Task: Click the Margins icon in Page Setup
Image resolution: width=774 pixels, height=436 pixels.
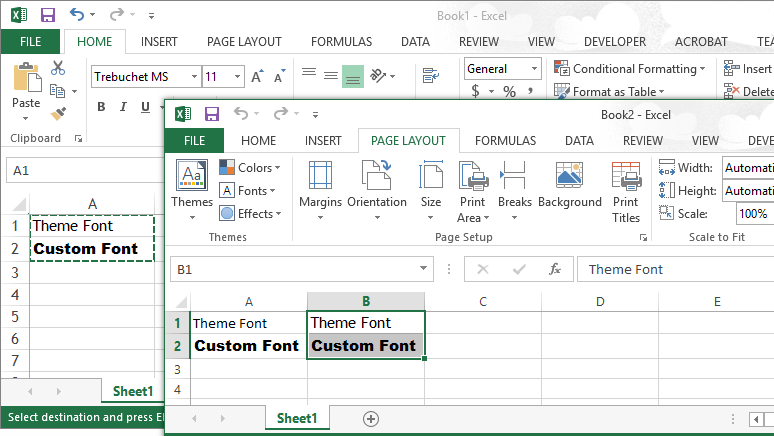Action: coord(320,186)
